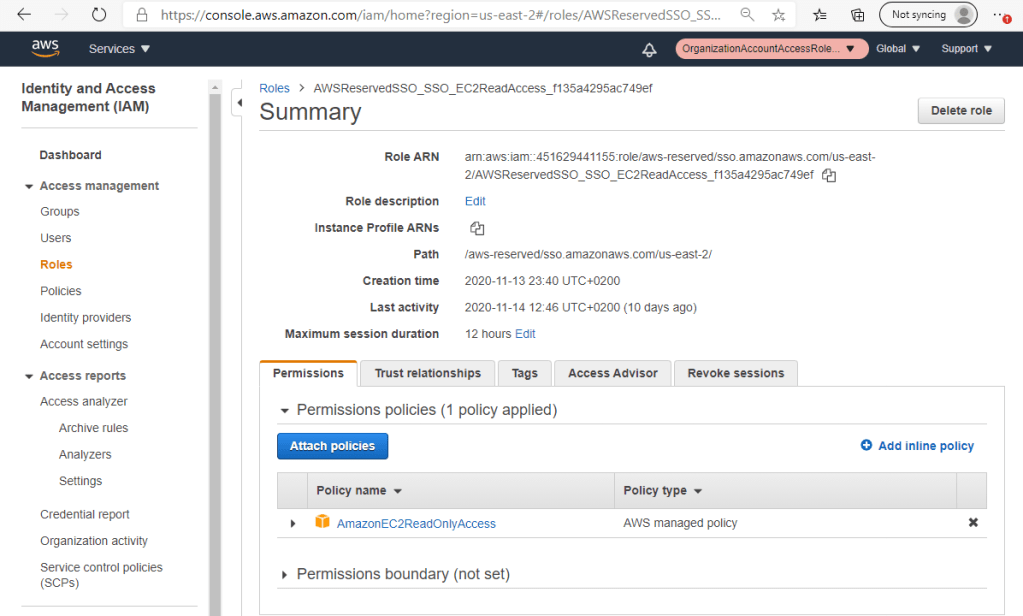Bookmark this page with star icon

pos(778,15)
